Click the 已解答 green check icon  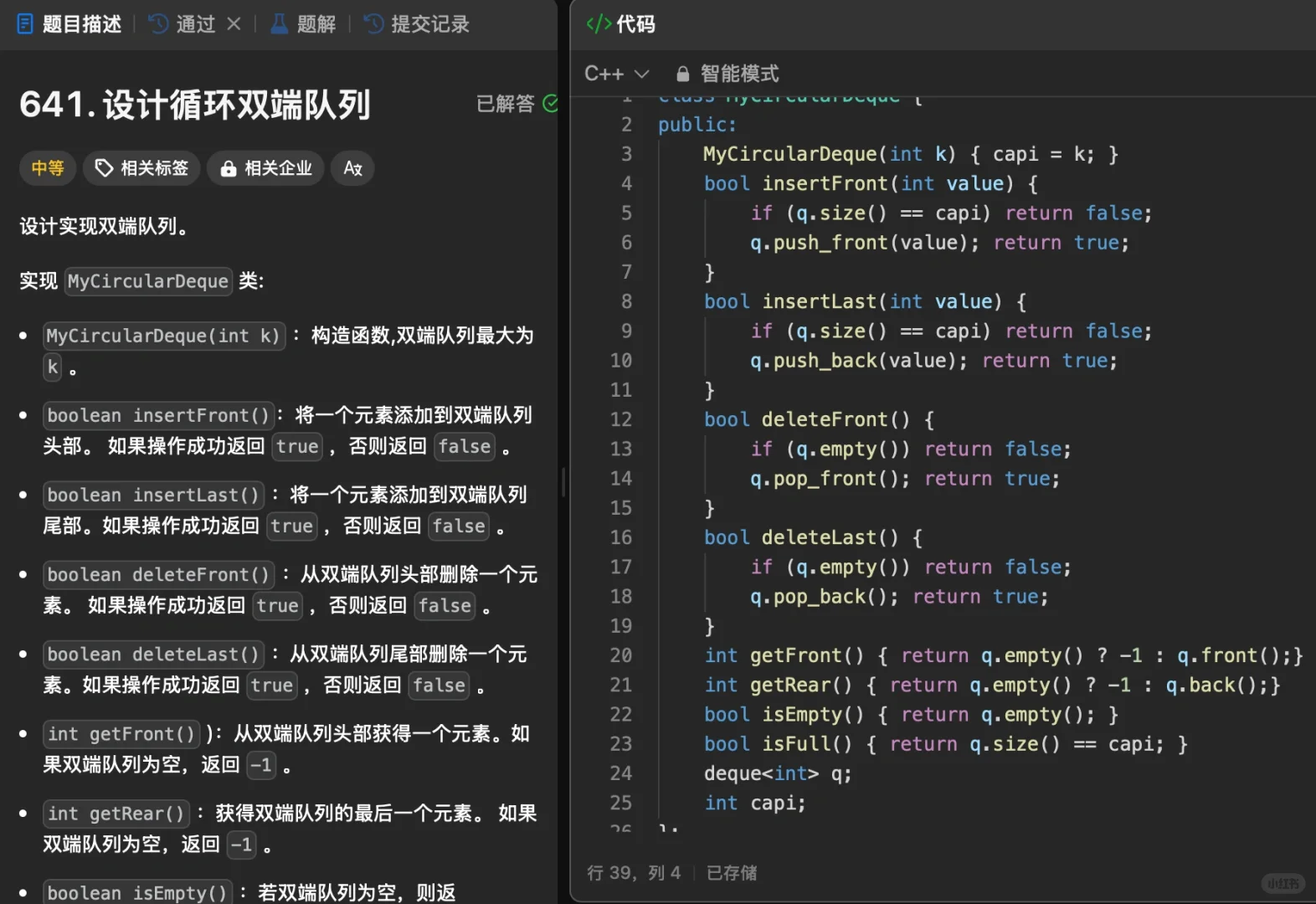(551, 103)
